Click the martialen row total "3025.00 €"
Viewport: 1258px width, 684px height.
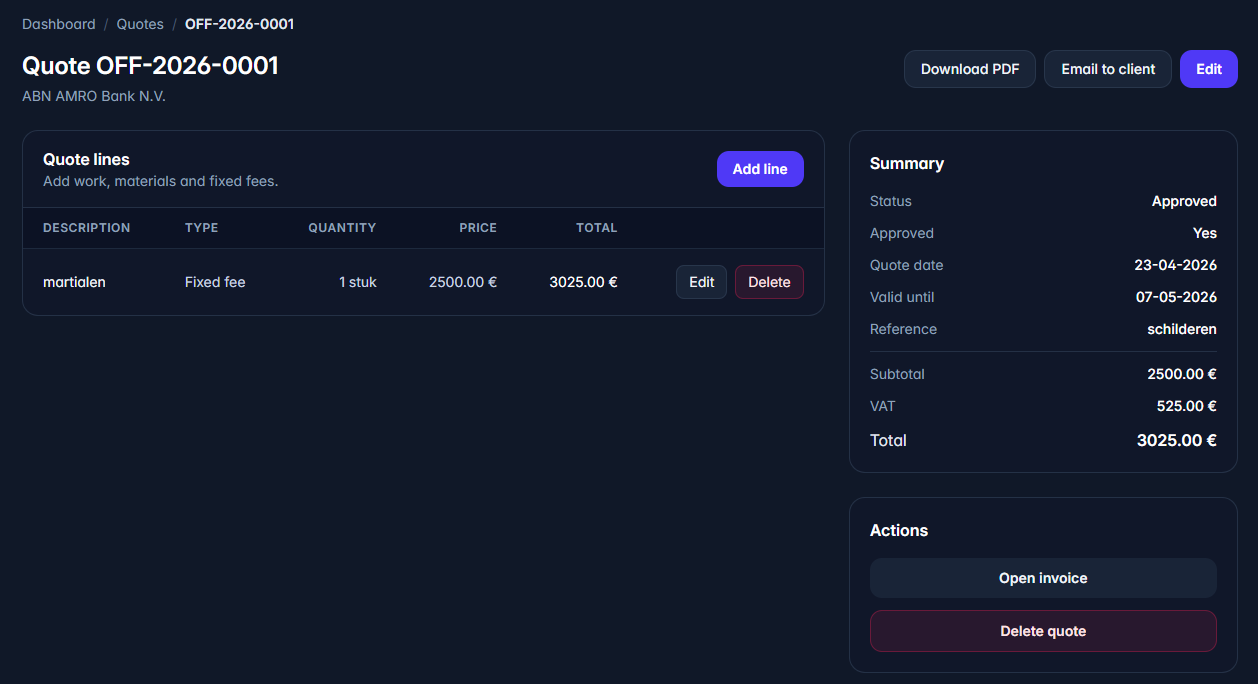click(583, 282)
